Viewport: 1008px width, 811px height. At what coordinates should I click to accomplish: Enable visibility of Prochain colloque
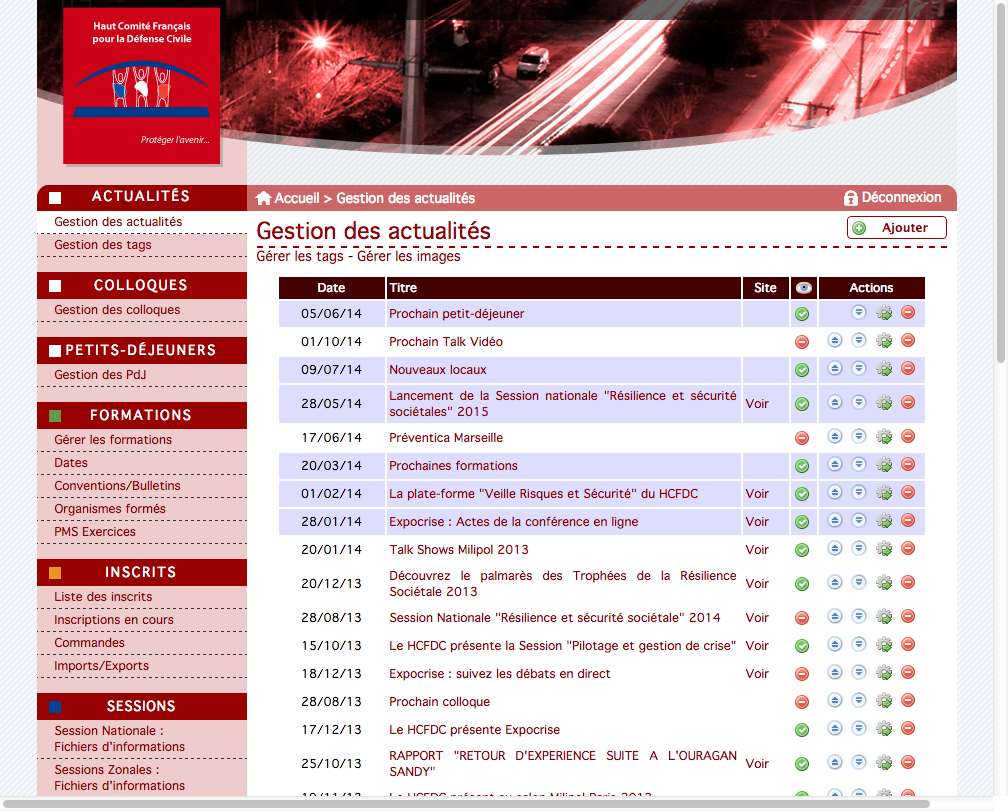802,702
